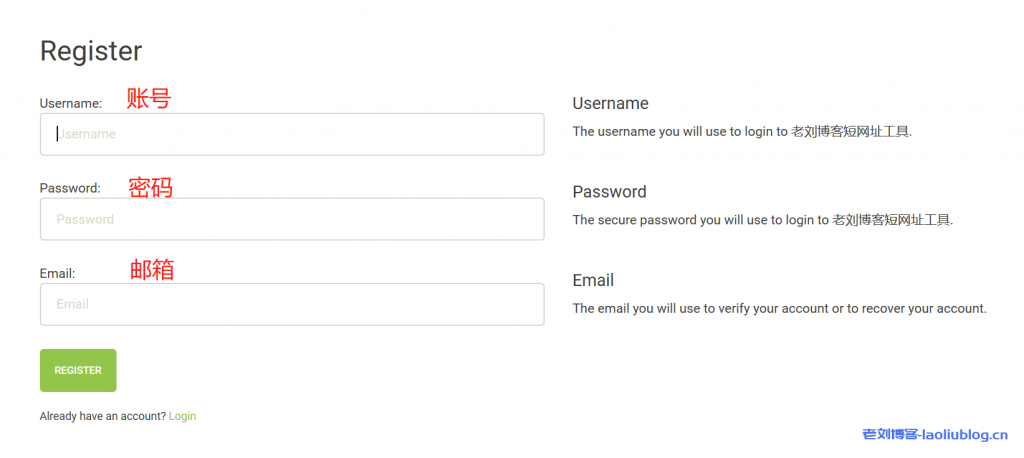
Task: Click the "Email:" field label
Action: (x=58, y=273)
